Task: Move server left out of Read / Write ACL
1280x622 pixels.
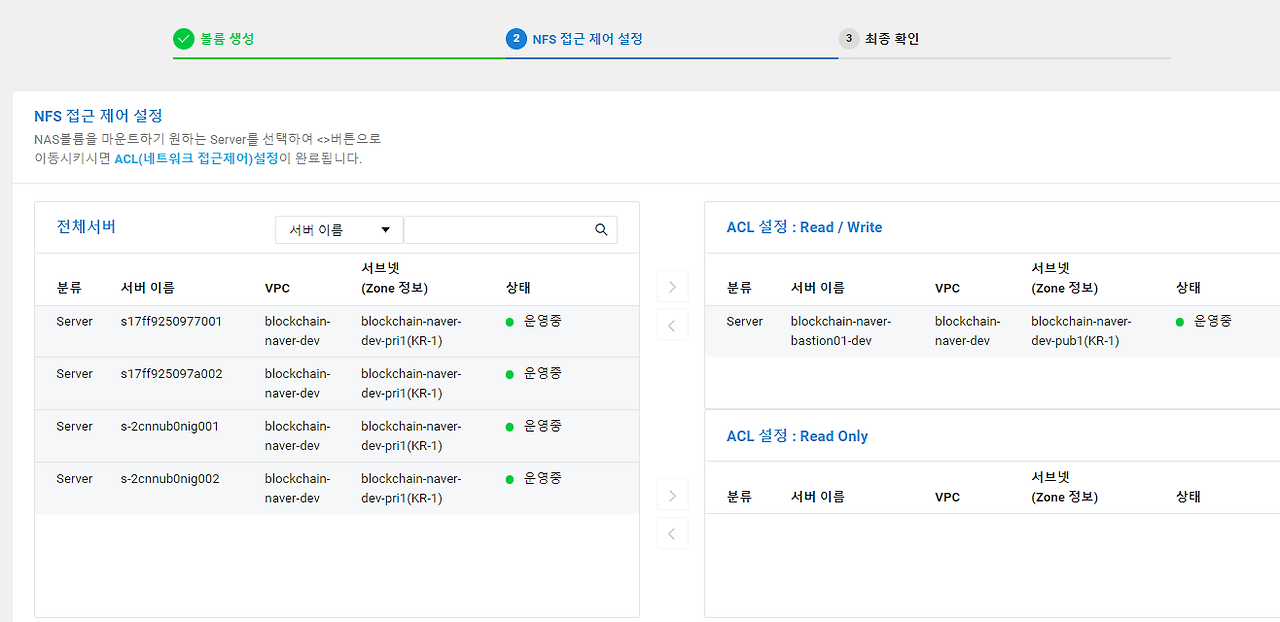Action: click(672, 325)
